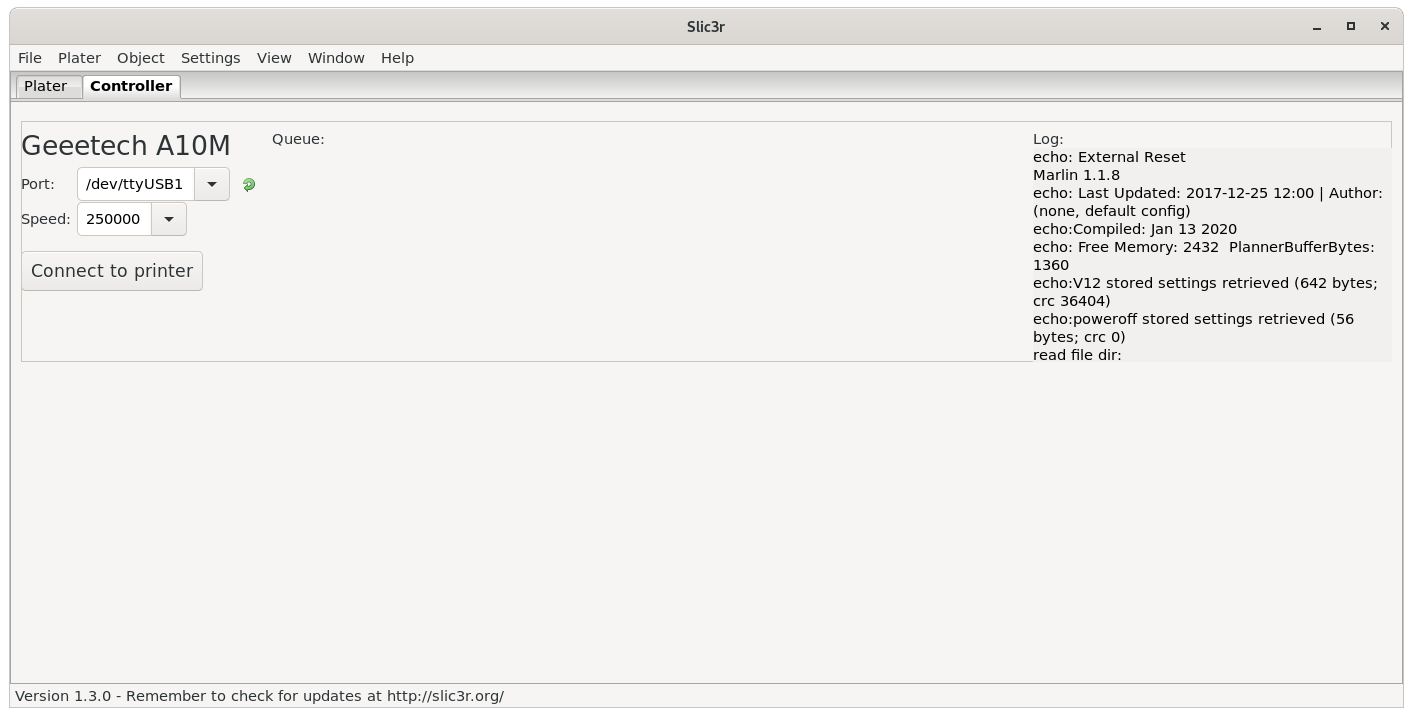Refresh the serial port list
The image size is (1413, 717).
tap(249, 184)
